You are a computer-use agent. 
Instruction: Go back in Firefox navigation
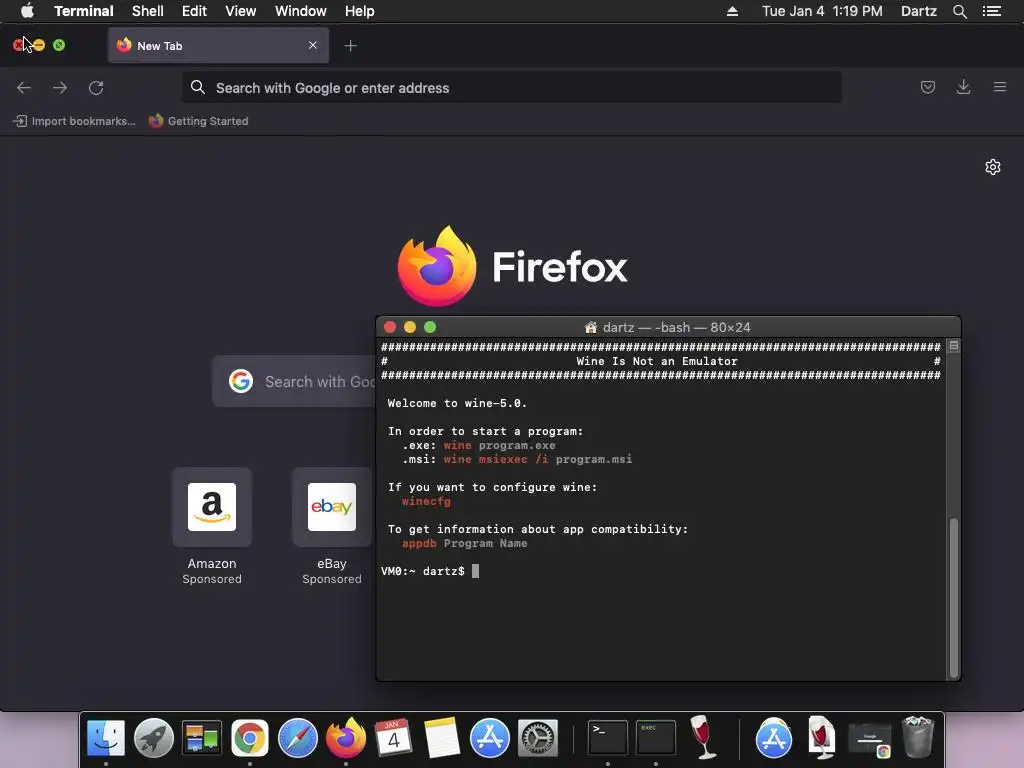[24, 88]
